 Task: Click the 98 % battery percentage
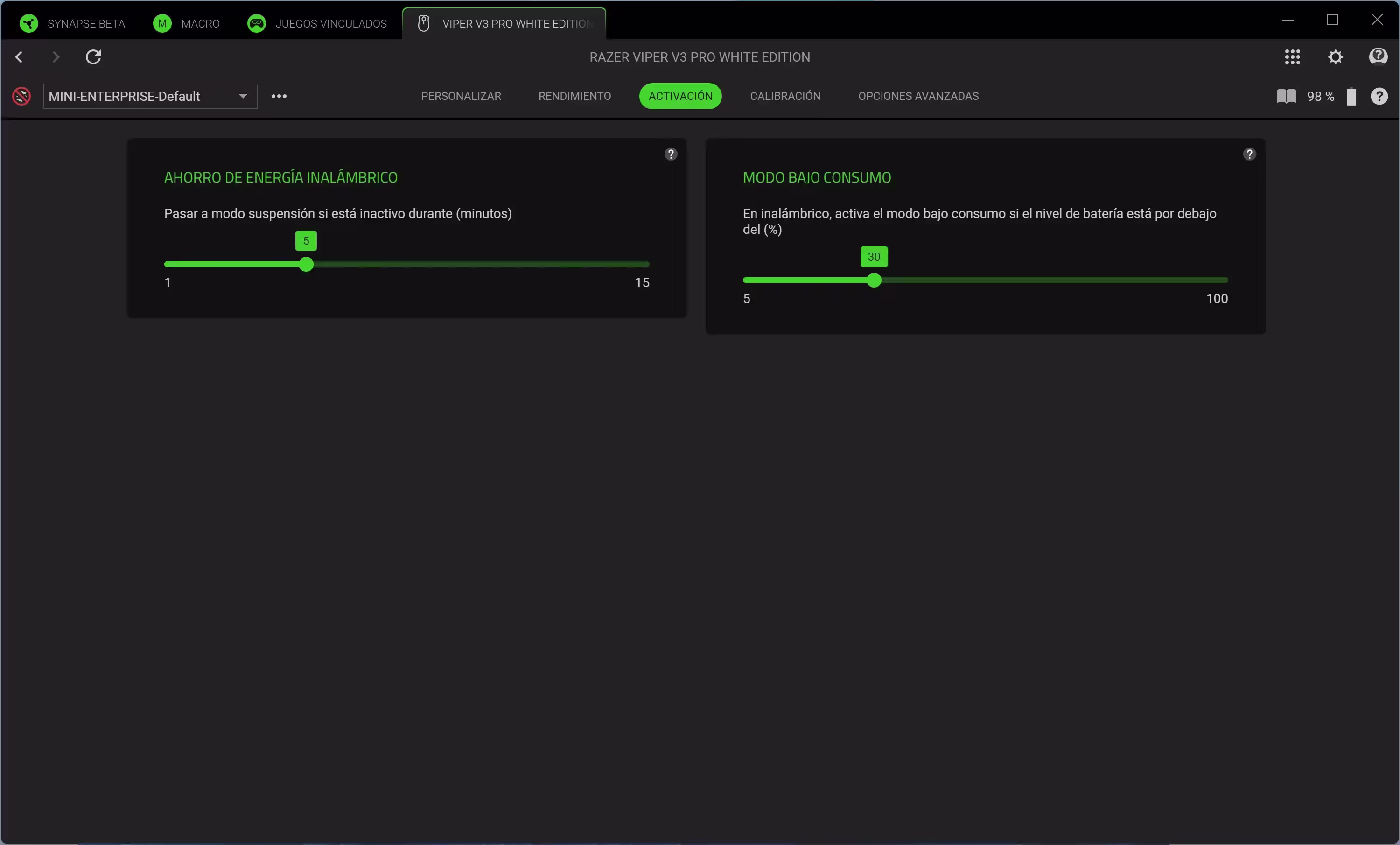click(1320, 97)
